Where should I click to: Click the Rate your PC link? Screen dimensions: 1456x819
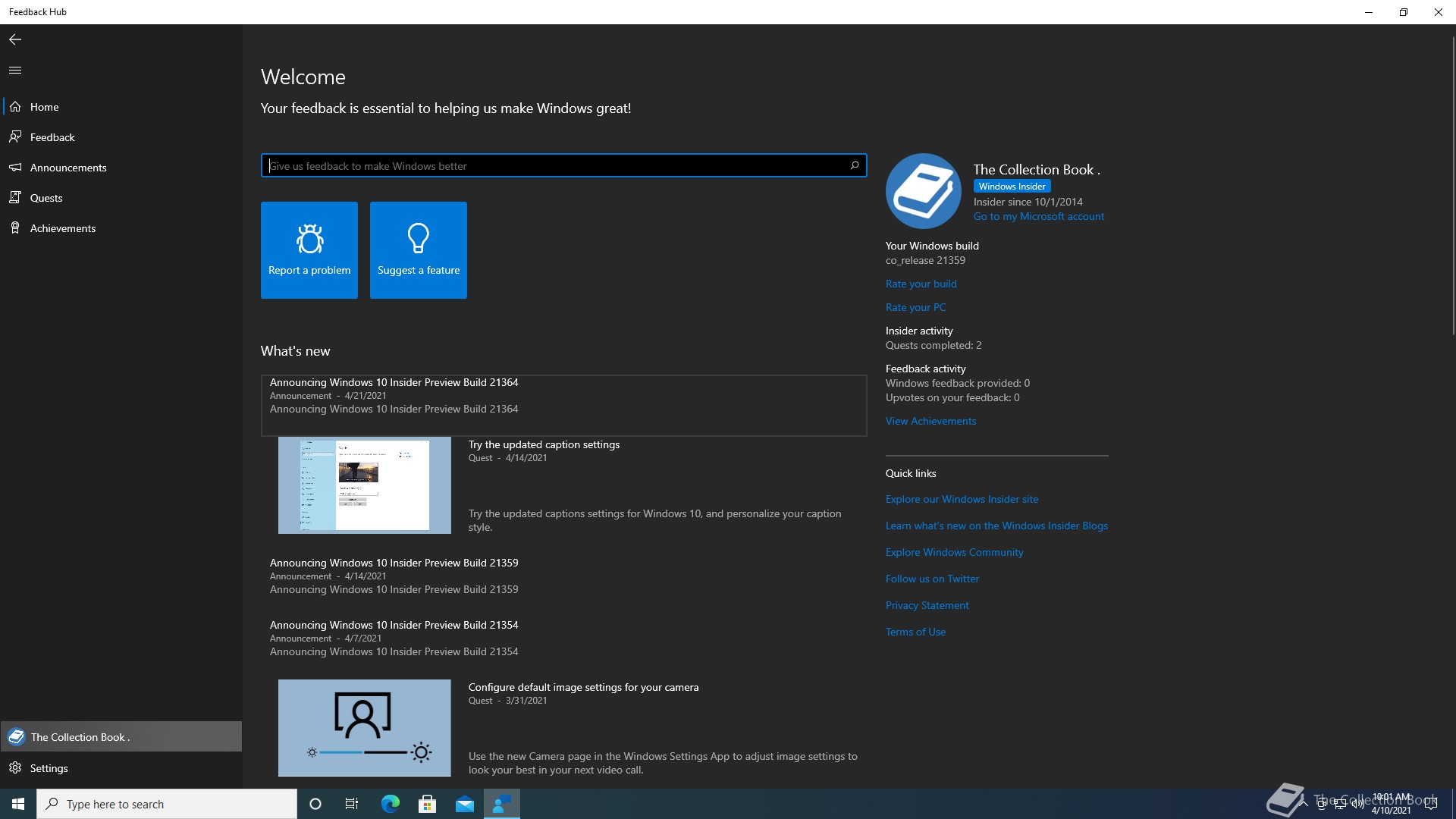915,307
